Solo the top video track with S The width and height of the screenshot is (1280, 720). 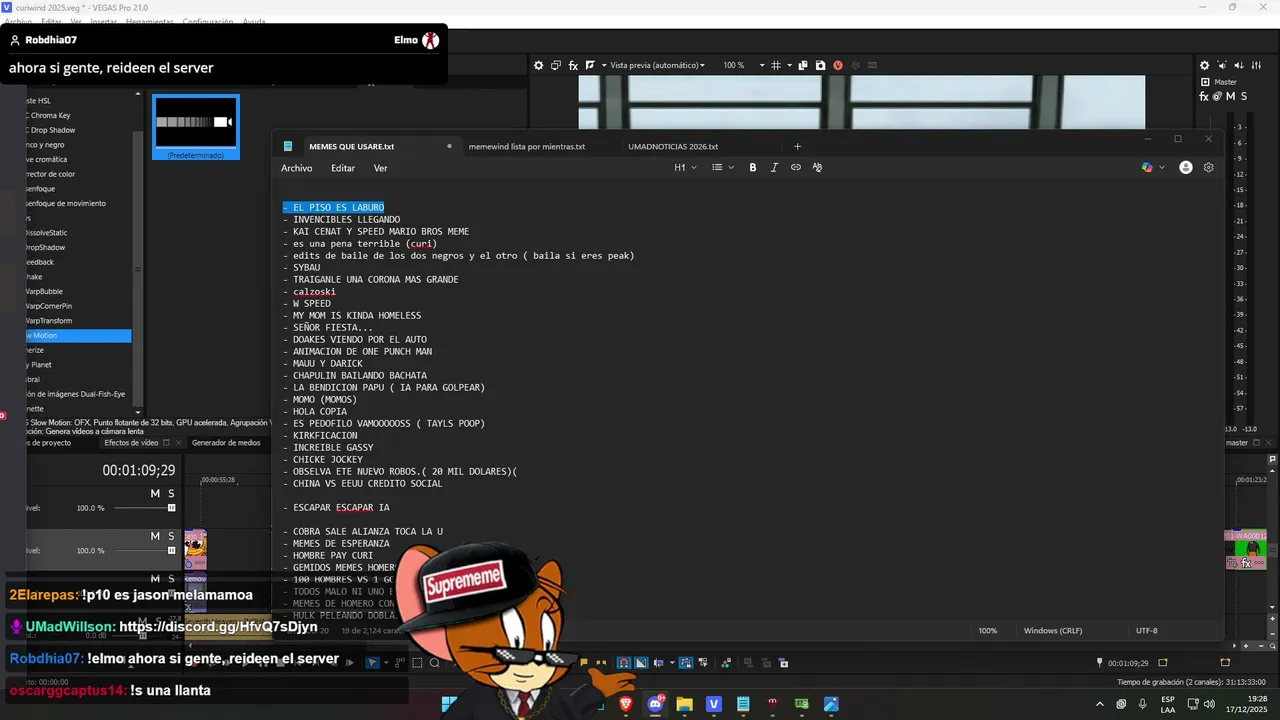click(x=171, y=494)
